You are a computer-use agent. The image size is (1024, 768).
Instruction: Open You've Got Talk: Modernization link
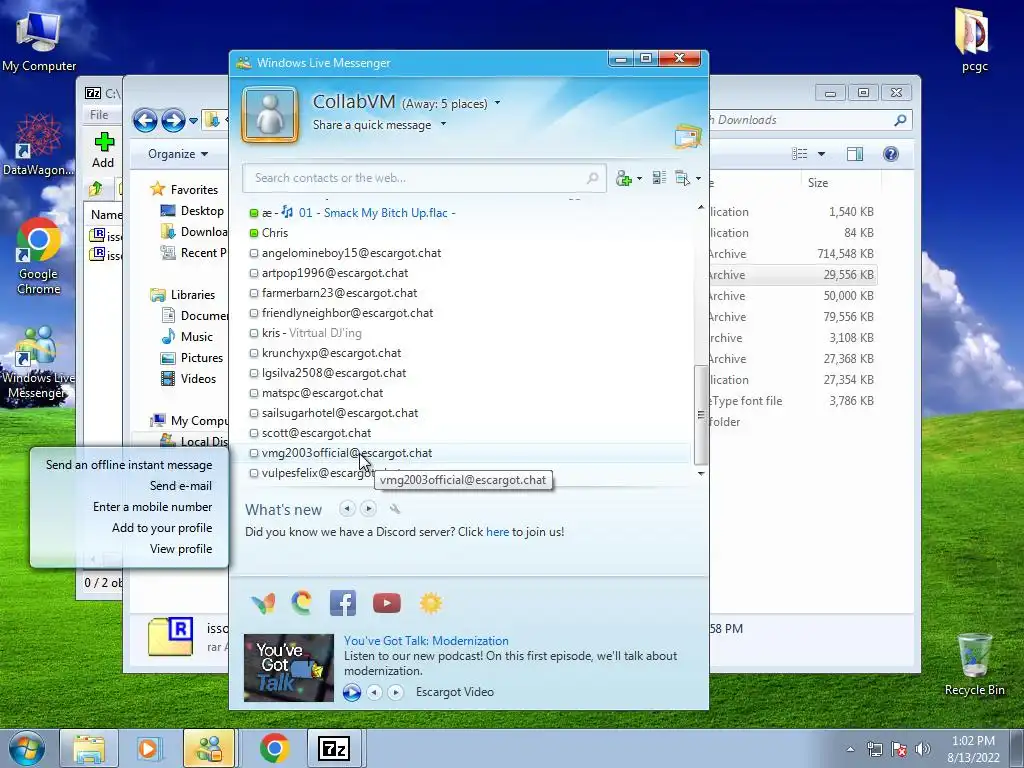point(426,641)
